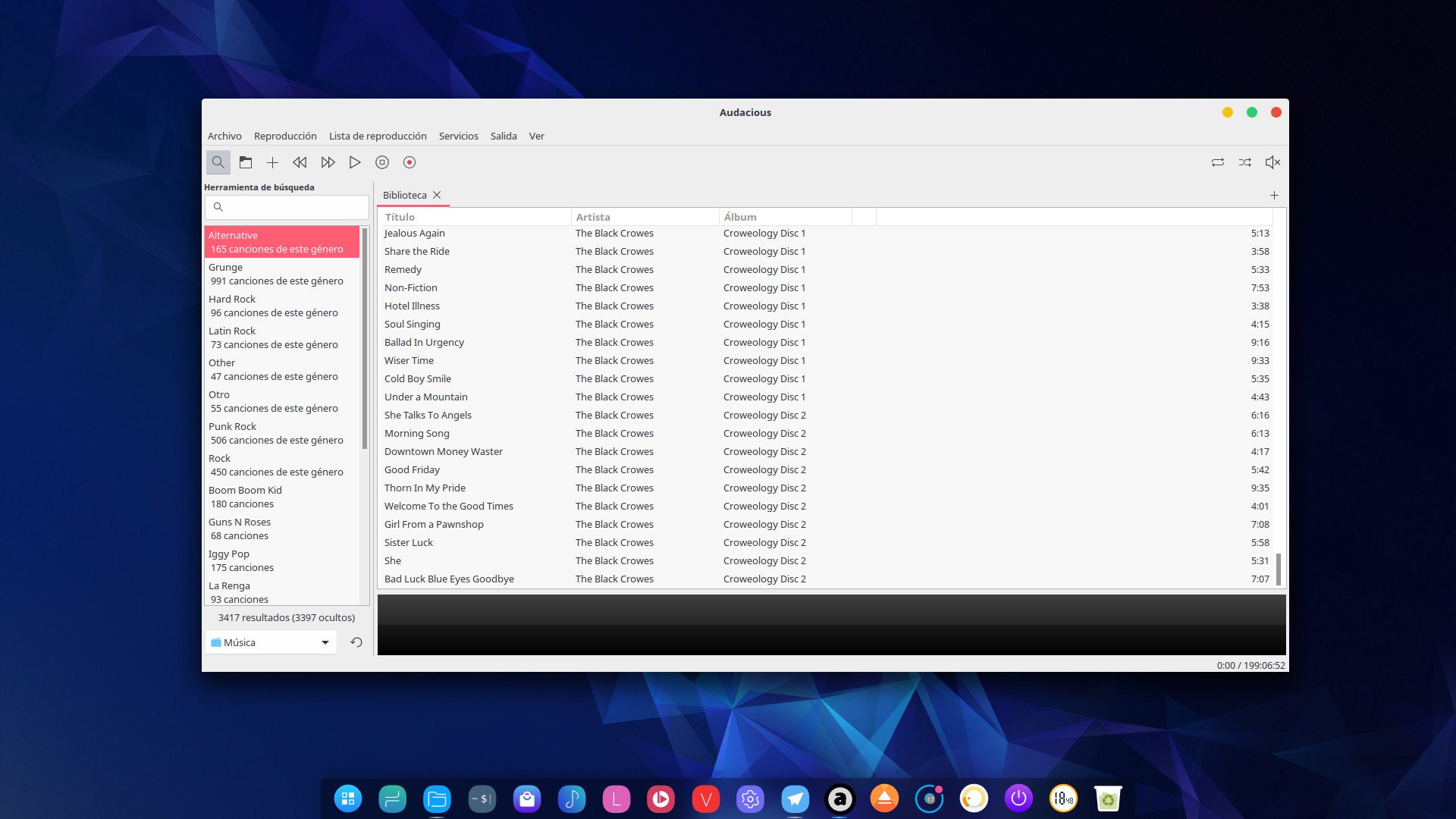
Task: Select the song She Talks To Angels
Action: click(x=827, y=415)
